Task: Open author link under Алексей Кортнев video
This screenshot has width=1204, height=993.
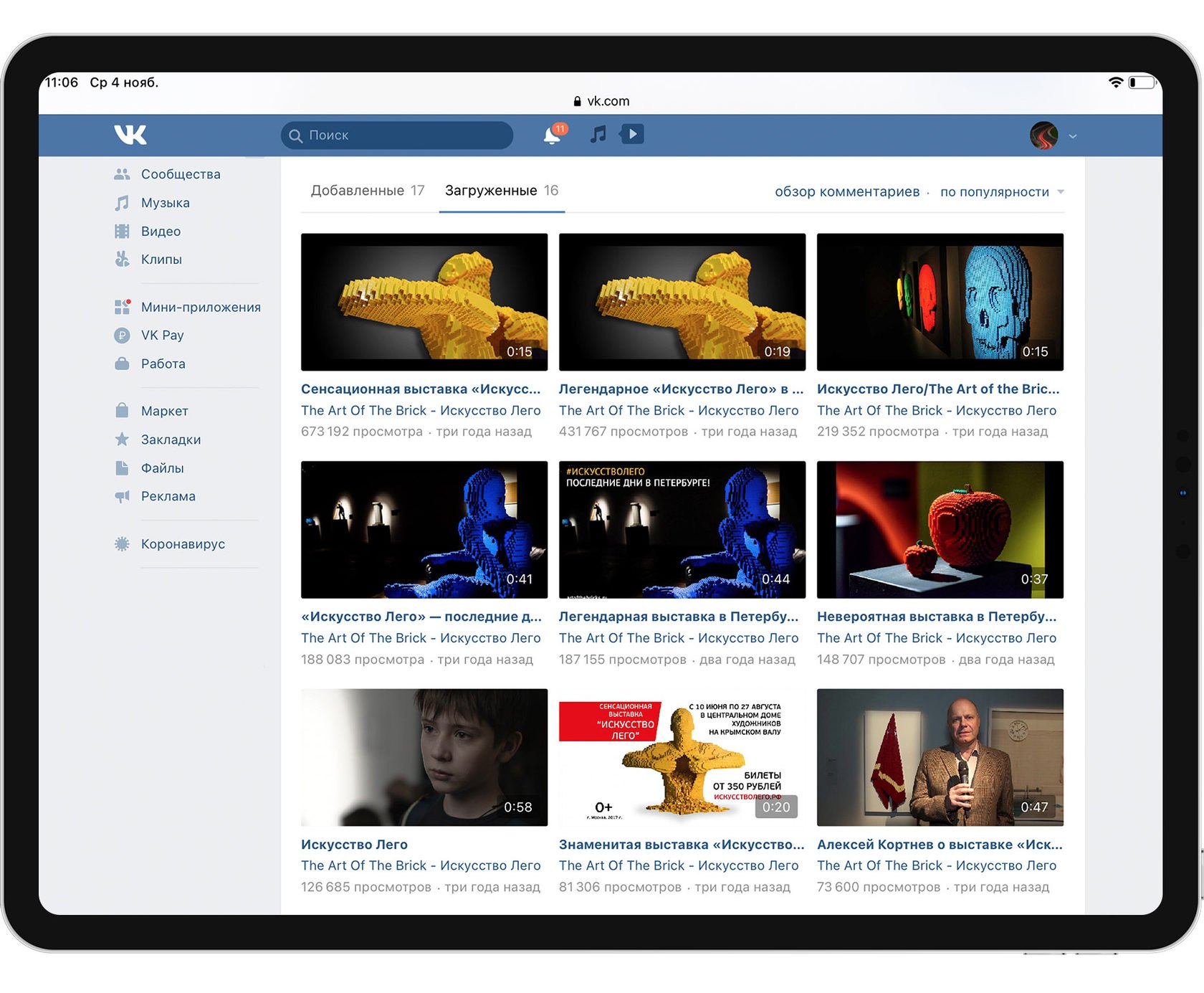Action: tap(937, 865)
